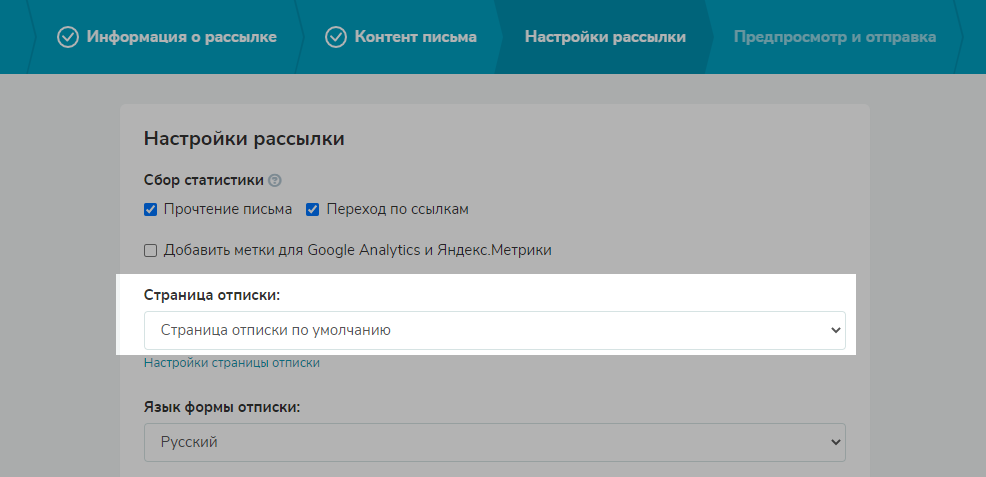Click the Добавить метки для Google Analytics label

(357, 250)
